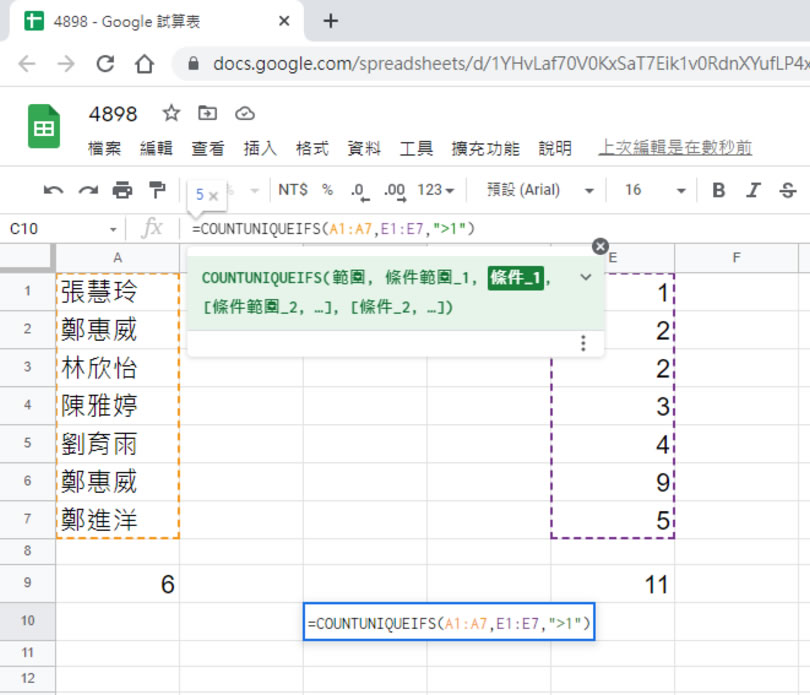Open the 資料 menu
Image resolution: width=810 pixels, height=695 pixels.
(364, 148)
